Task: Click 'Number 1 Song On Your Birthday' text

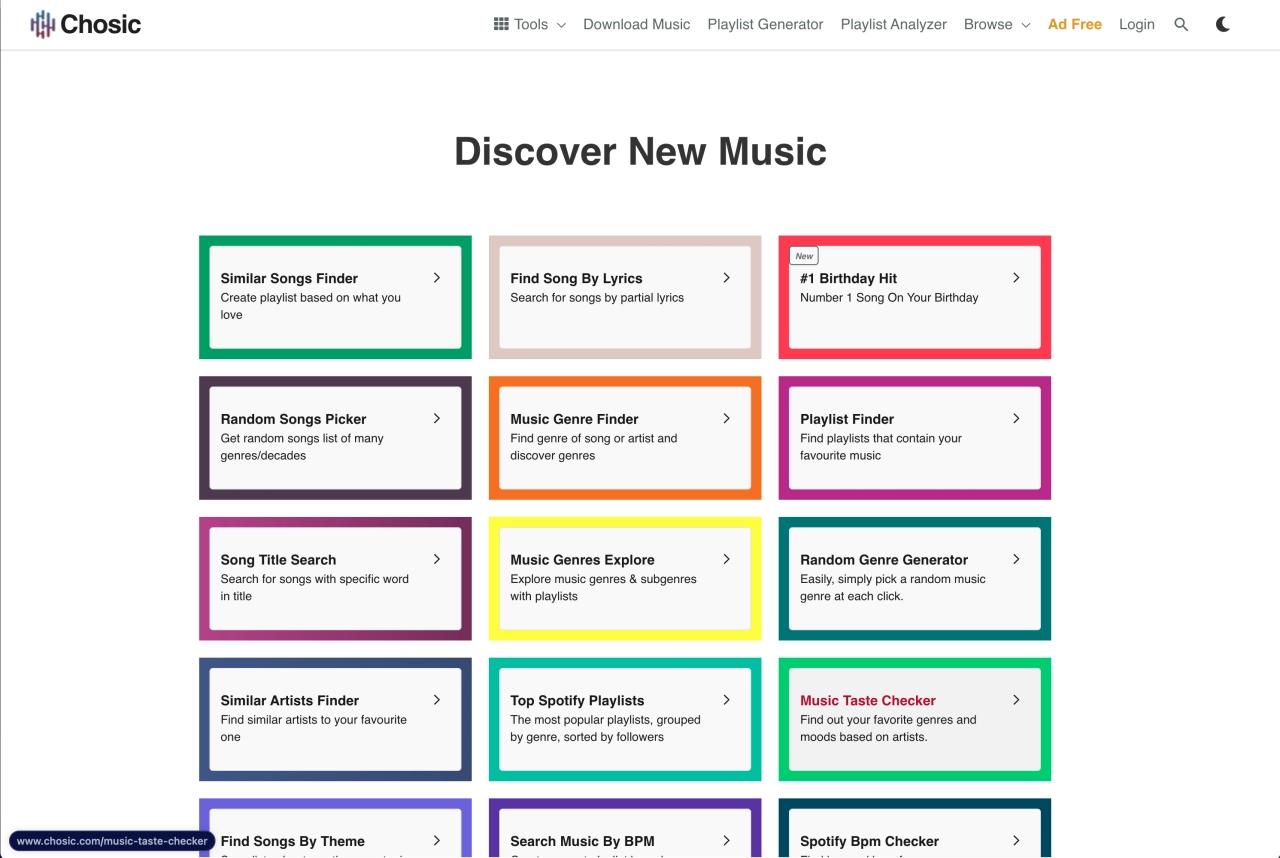Action: (x=889, y=298)
